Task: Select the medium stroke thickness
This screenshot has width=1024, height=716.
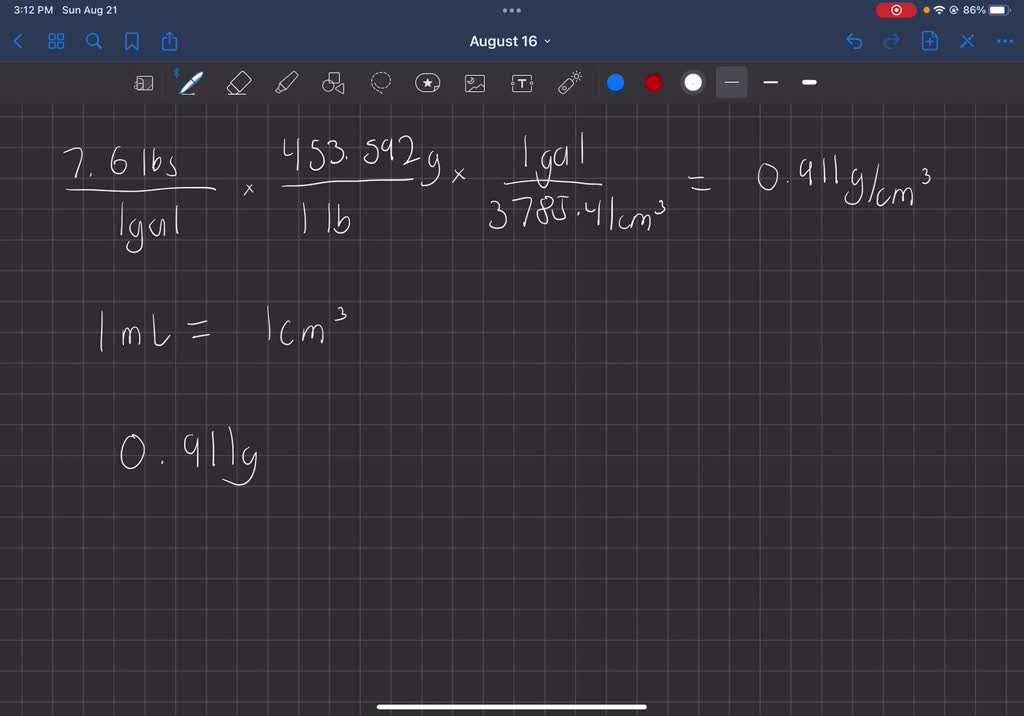Action: coord(770,83)
